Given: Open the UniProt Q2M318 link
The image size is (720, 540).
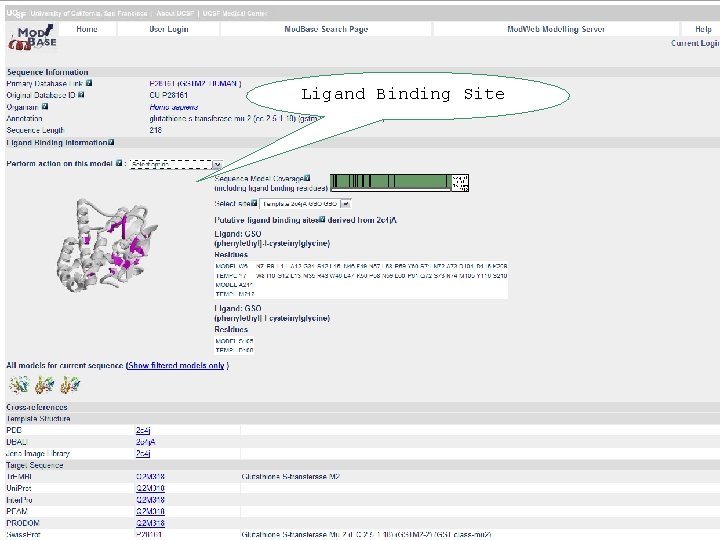Looking at the screenshot, I should [x=150, y=488].
